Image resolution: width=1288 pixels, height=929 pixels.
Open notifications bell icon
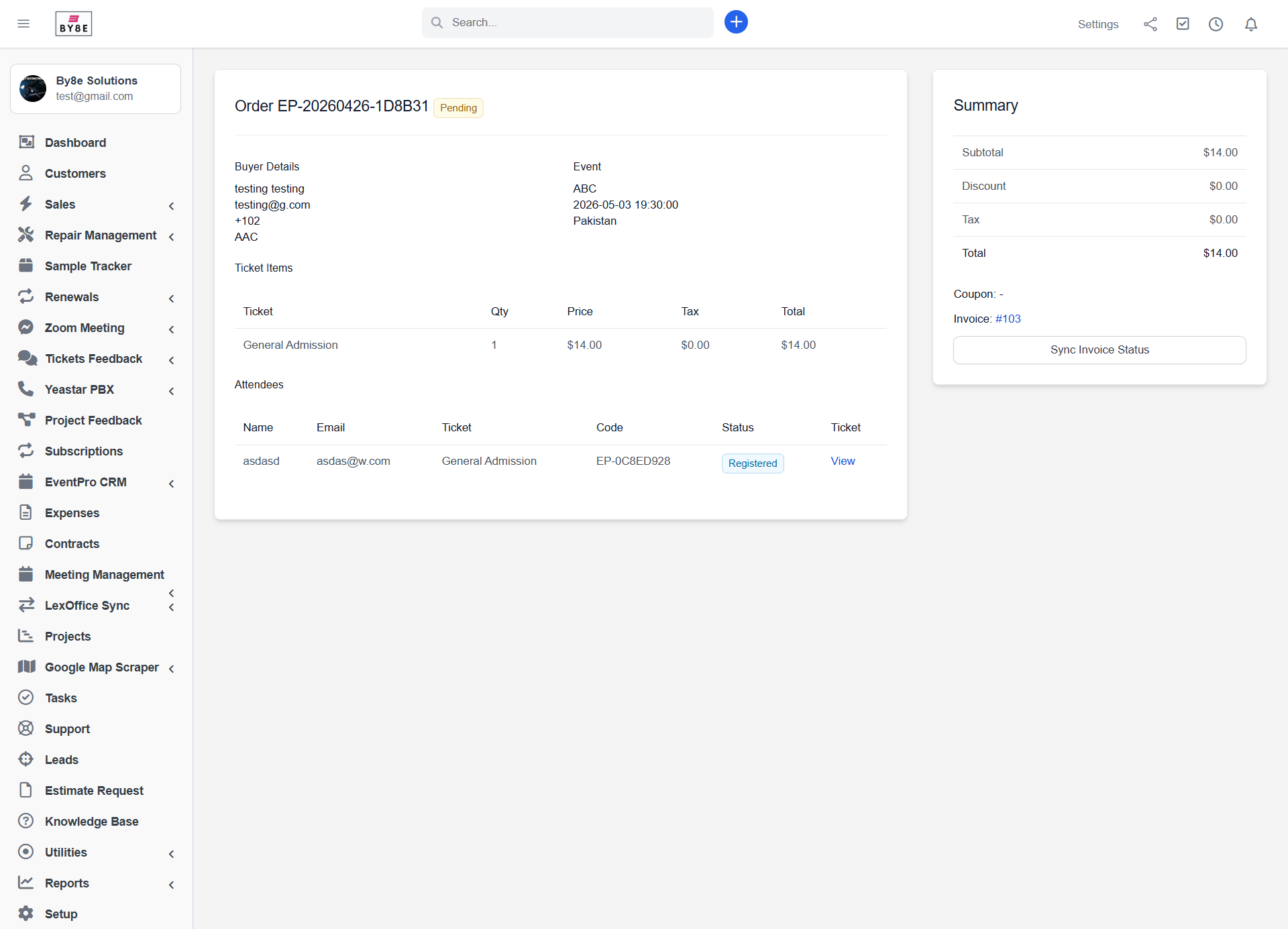click(1250, 24)
